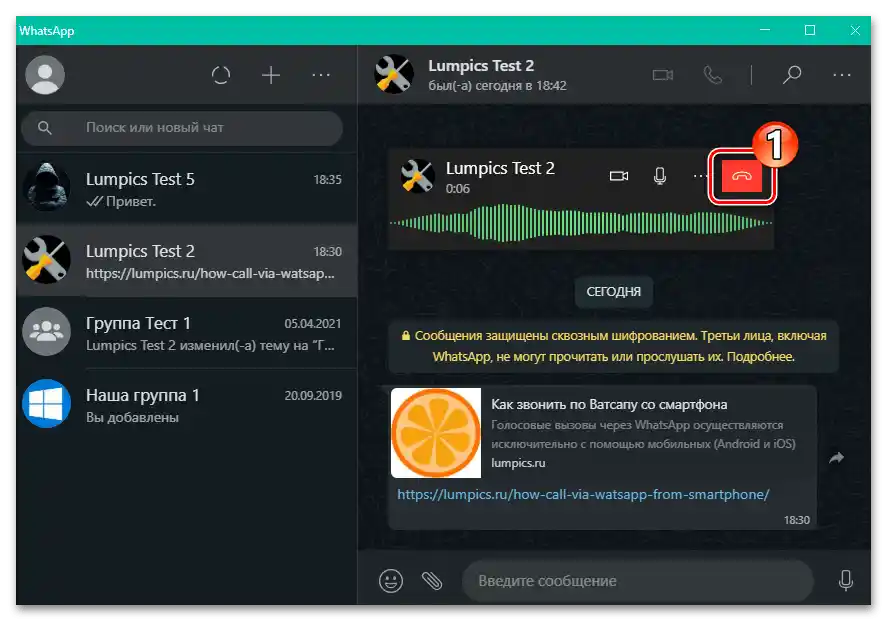Click 'Вы добавлены' preview text
The width and height of the screenshot is (887, 621).
click(132, 417)
